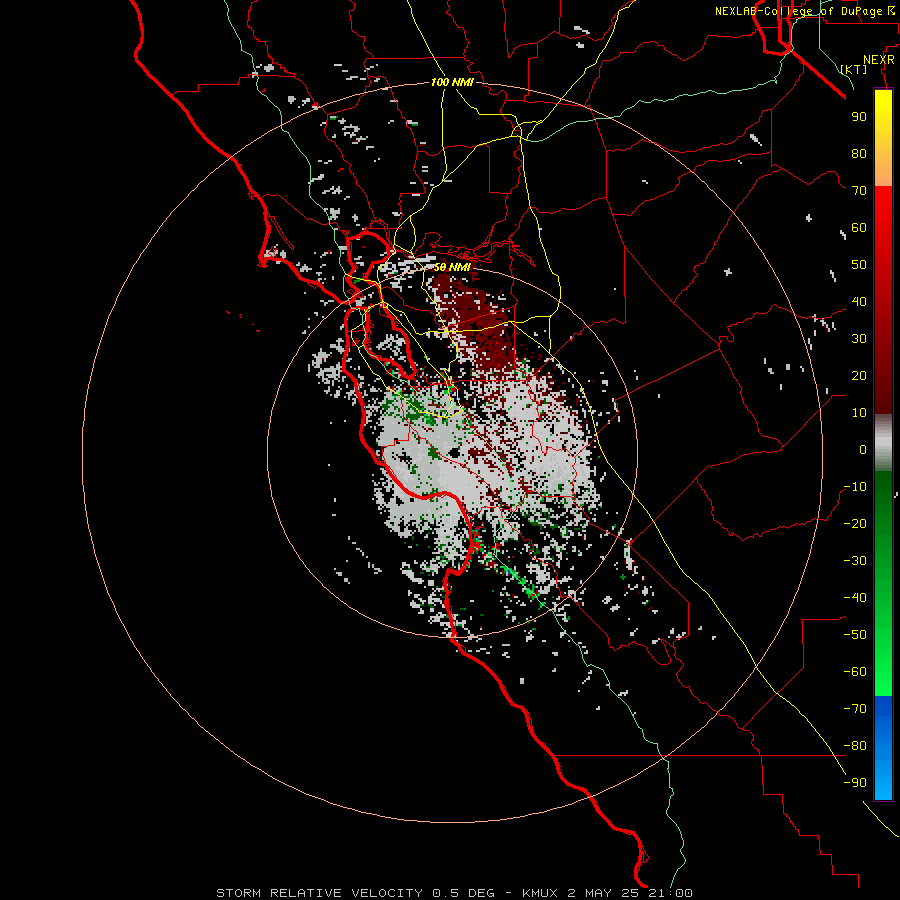Click the 30 value on the velocity scale

pyautogui.click(x=859, y=339)
